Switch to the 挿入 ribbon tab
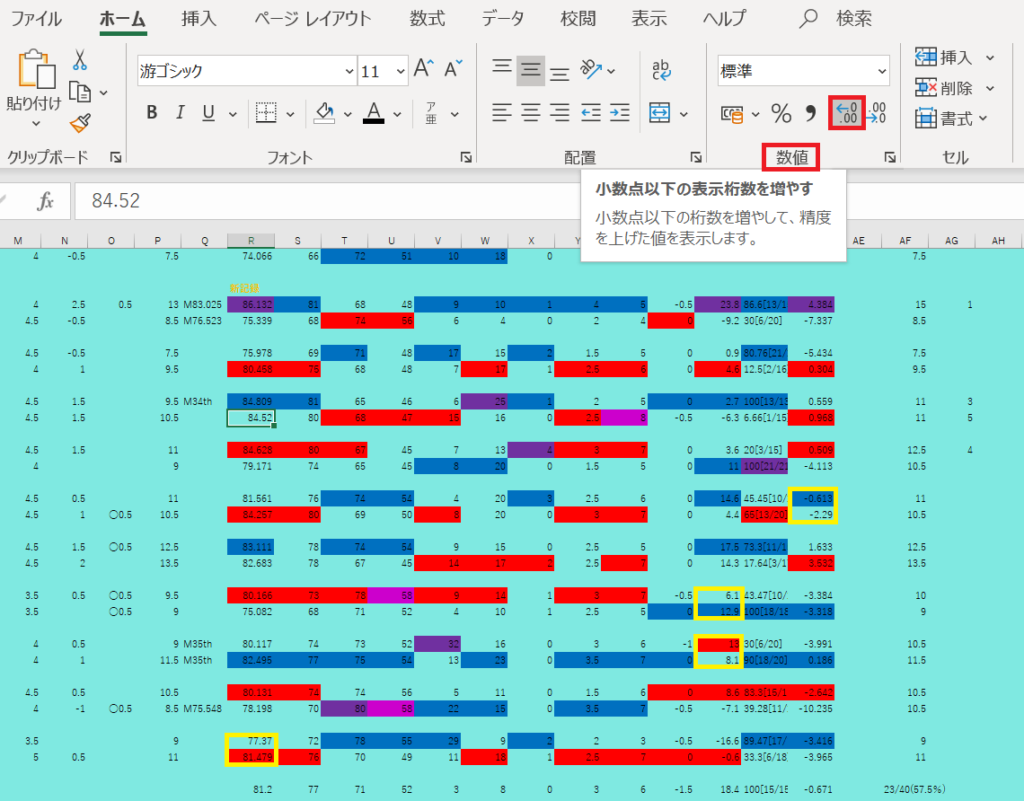This screenshot has width=1024, height=801. [x=199, y=18]
